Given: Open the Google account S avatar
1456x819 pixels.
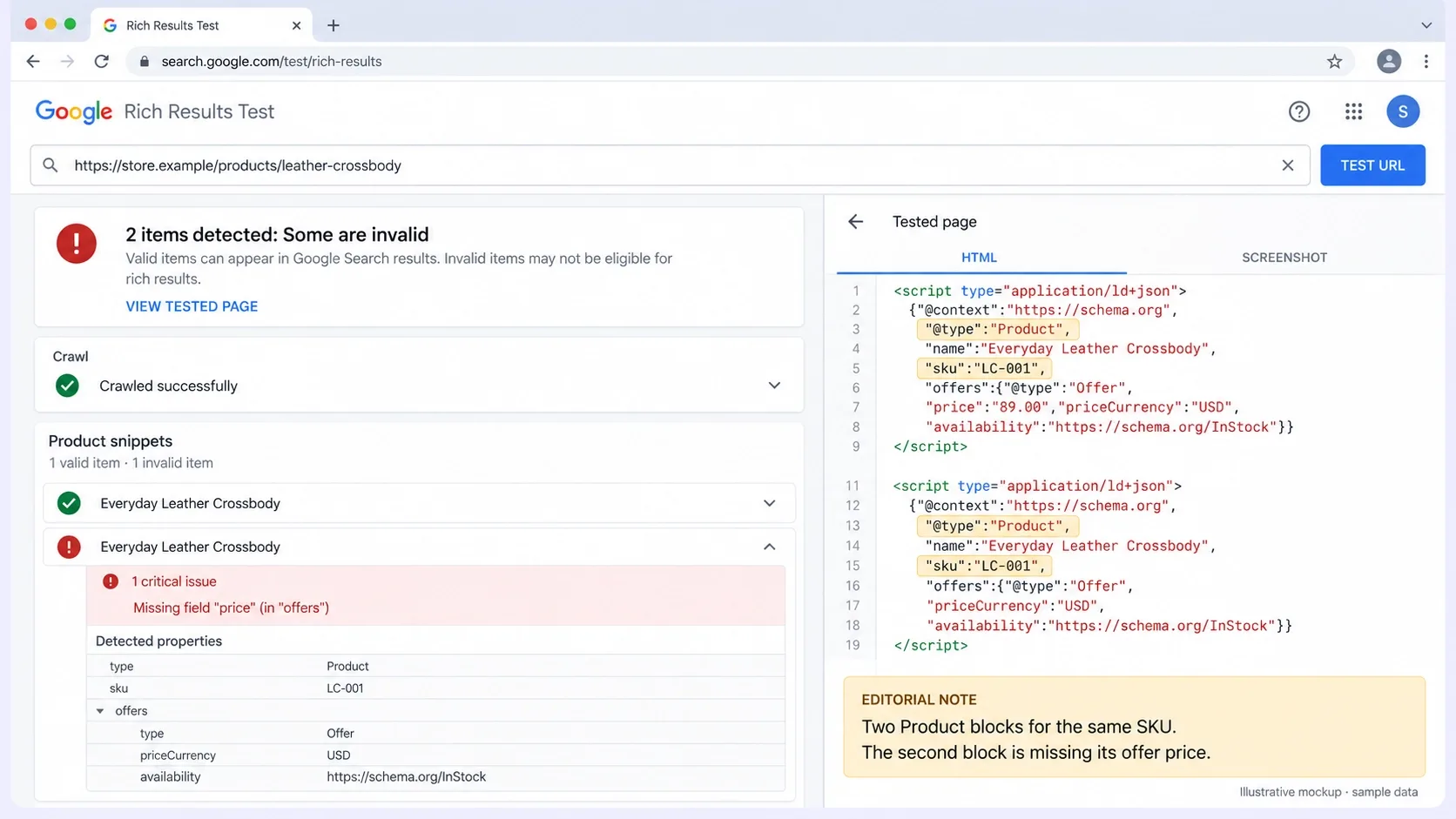Looking at the screenshot, I should coord(1403,111).
